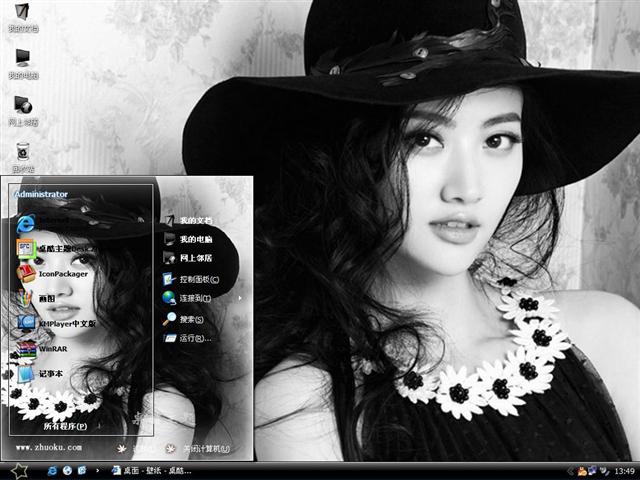Image resolution: width=640 pixels, height=480 pixels.
Task: Click the globe browser Quick Launch icon
Action: click(x=67, y=471)
